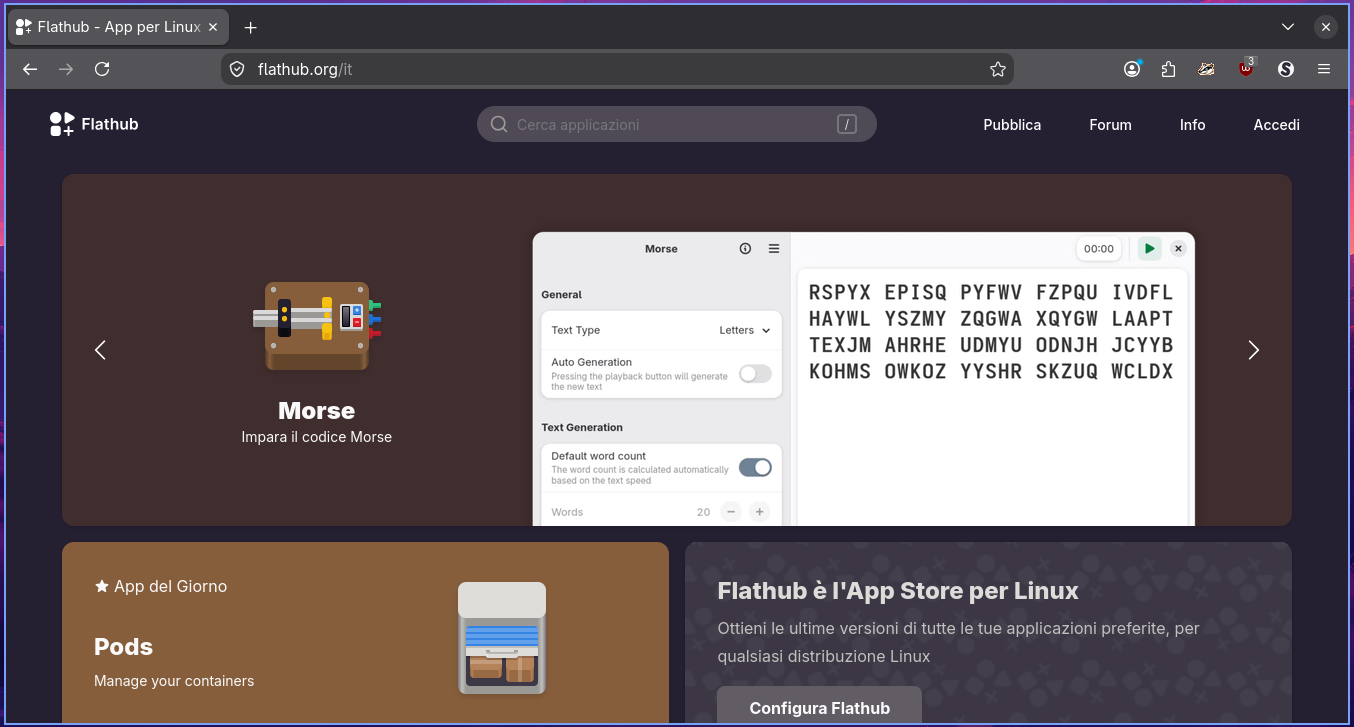
Task: Open the list all tabs chevron
Action: (x=1287, y=27)
